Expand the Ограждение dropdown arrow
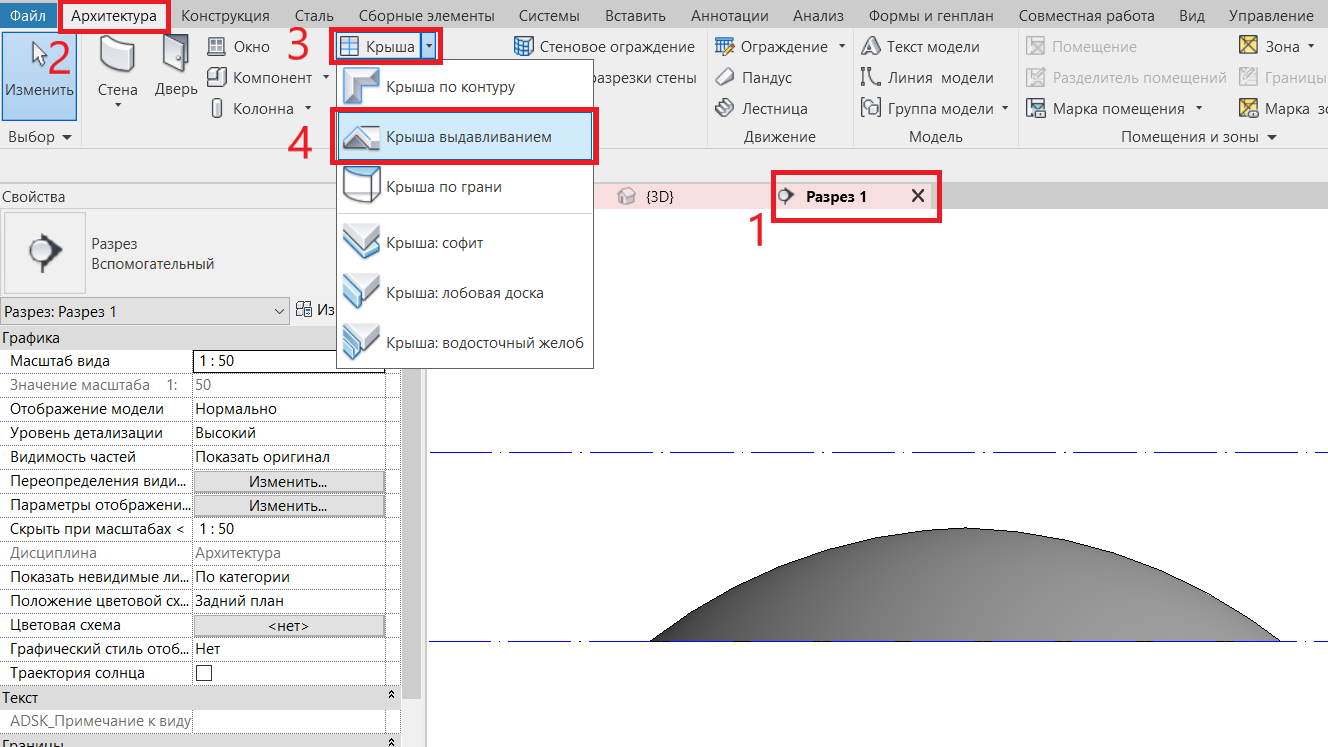 coord(841,47)
